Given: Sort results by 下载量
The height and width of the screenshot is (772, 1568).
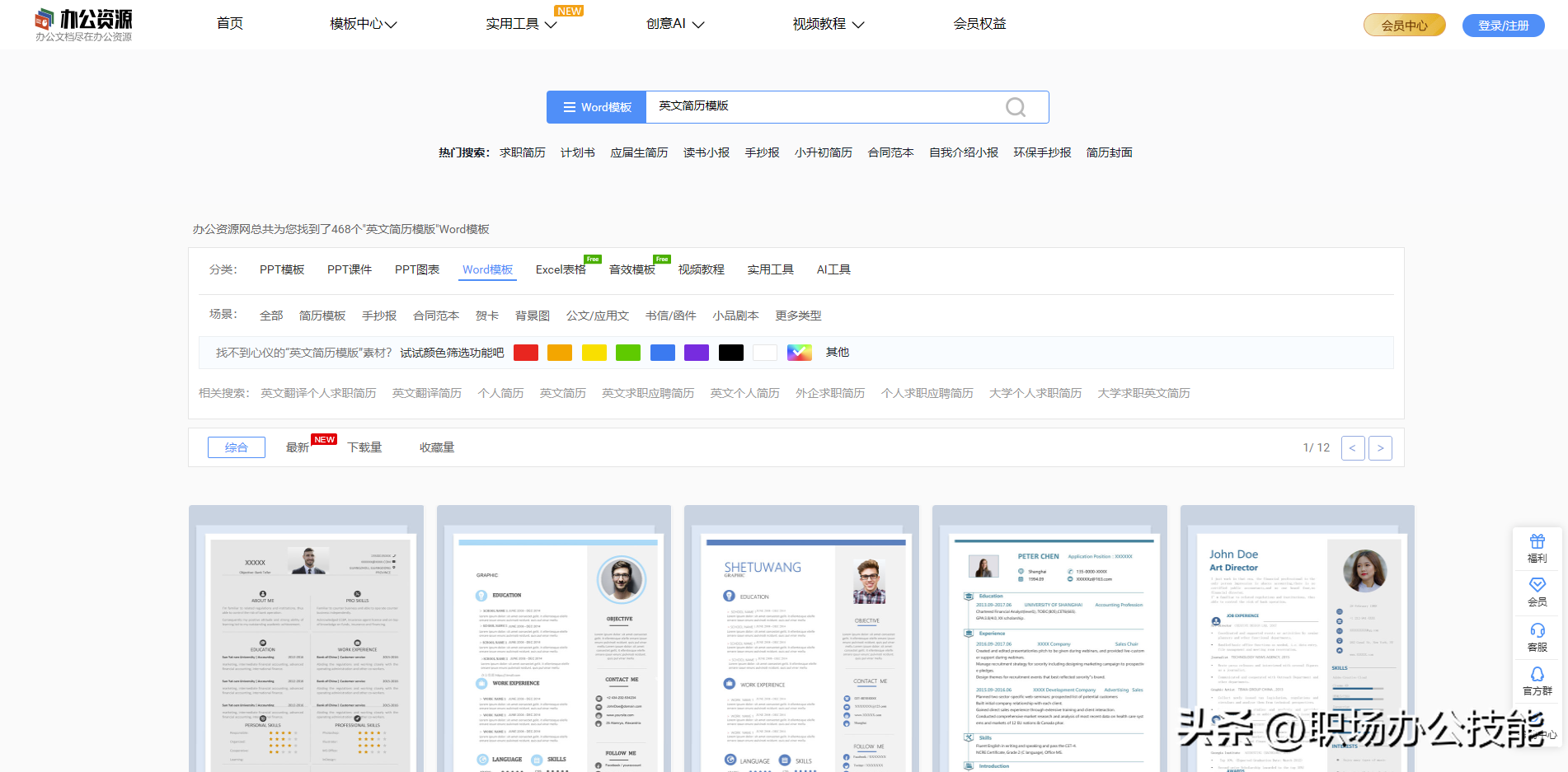Looking at the screenshot, I should 364,447.
